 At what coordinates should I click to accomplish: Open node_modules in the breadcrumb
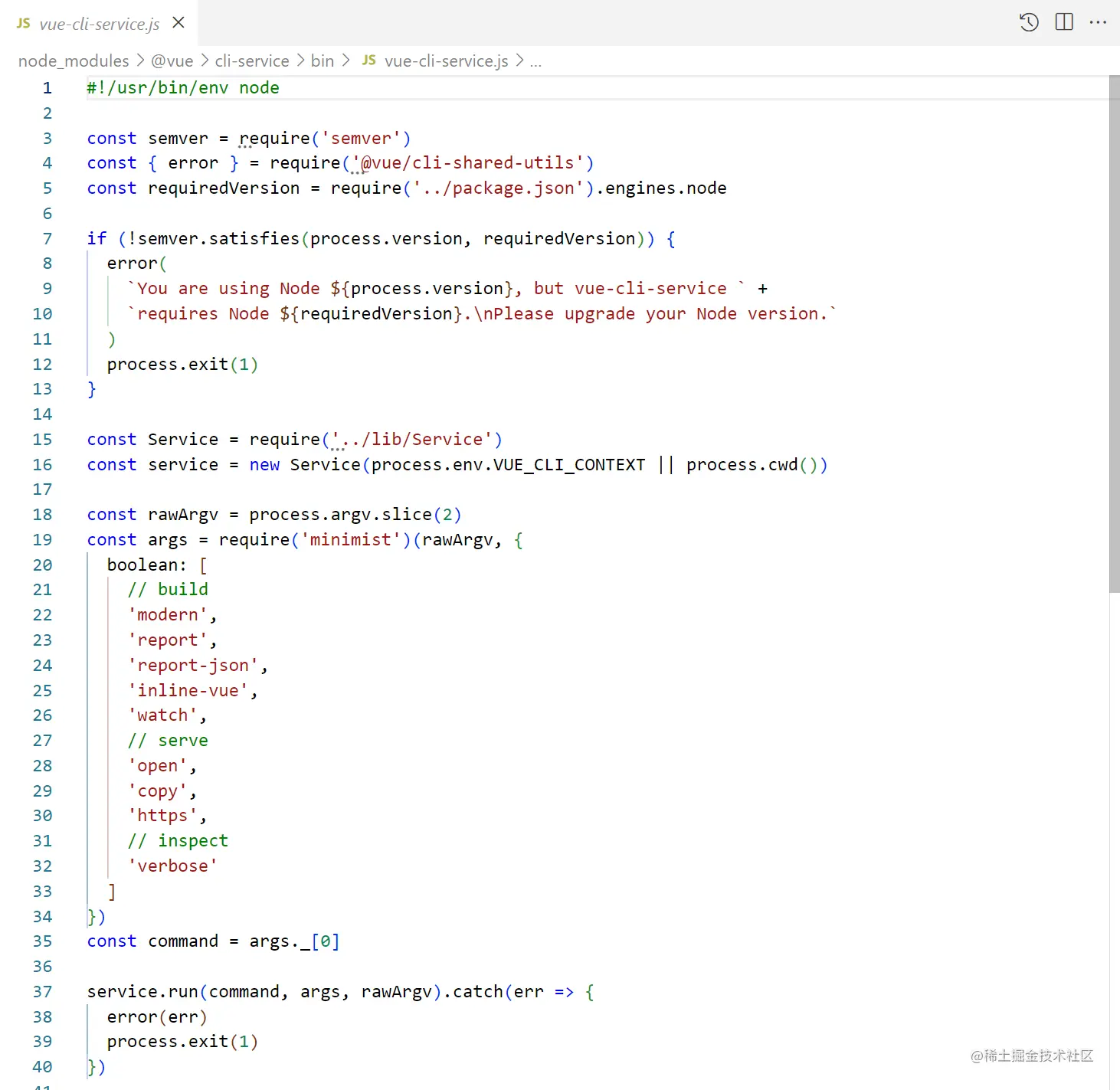pos(74,61)
